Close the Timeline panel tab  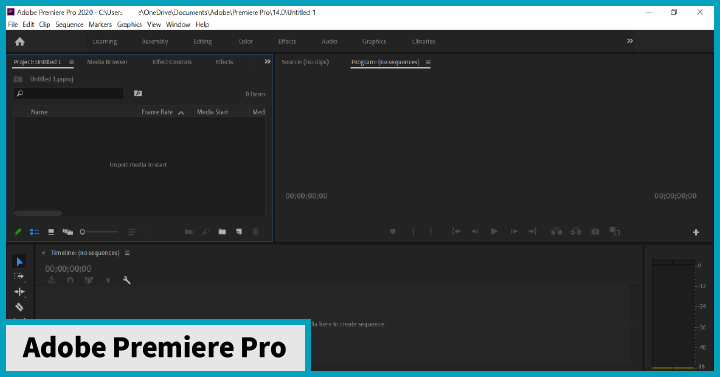[x=44, y=253]
